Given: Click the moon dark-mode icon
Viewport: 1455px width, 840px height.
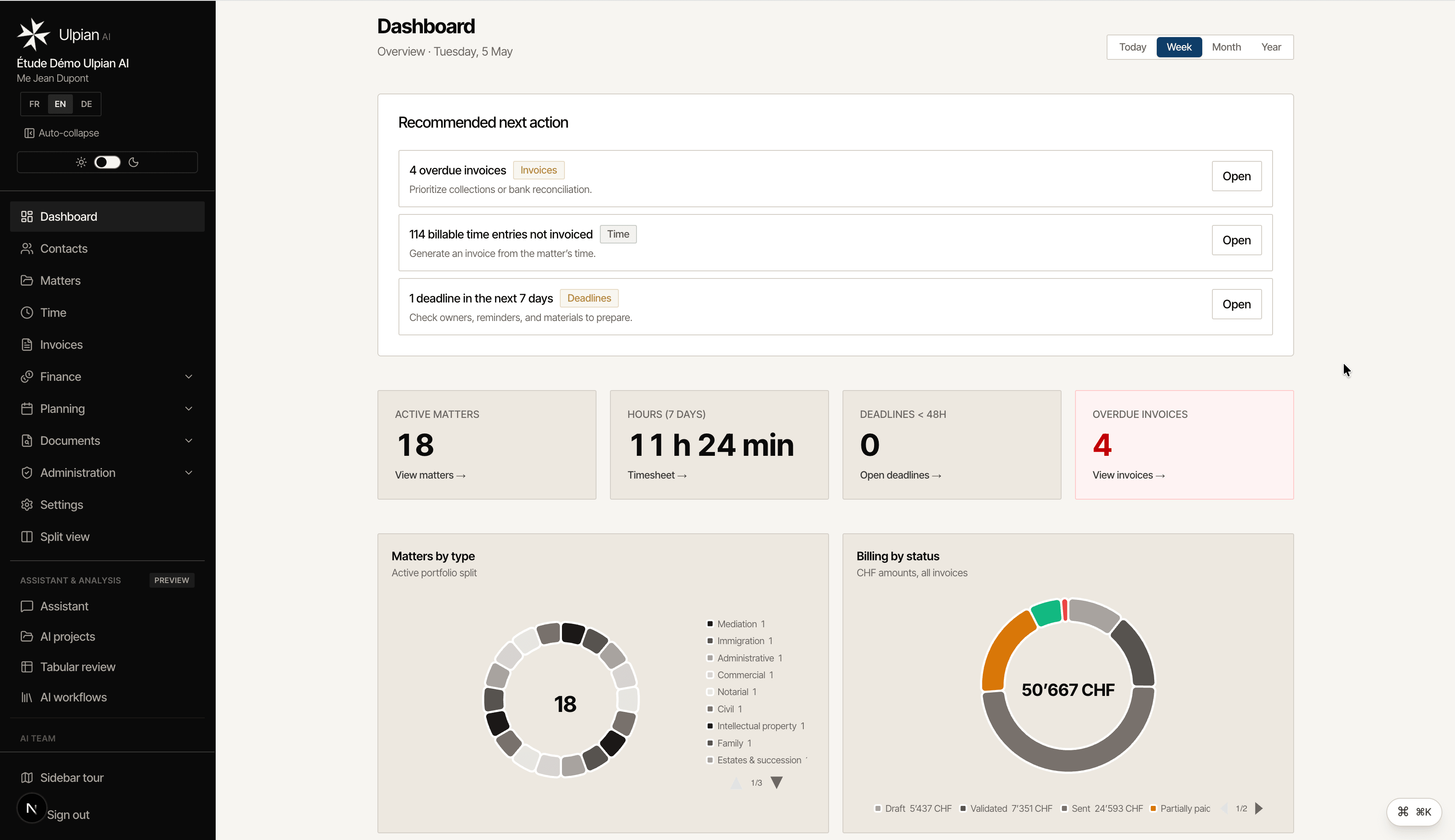Looking at the screenshot, I should [133, 162].
